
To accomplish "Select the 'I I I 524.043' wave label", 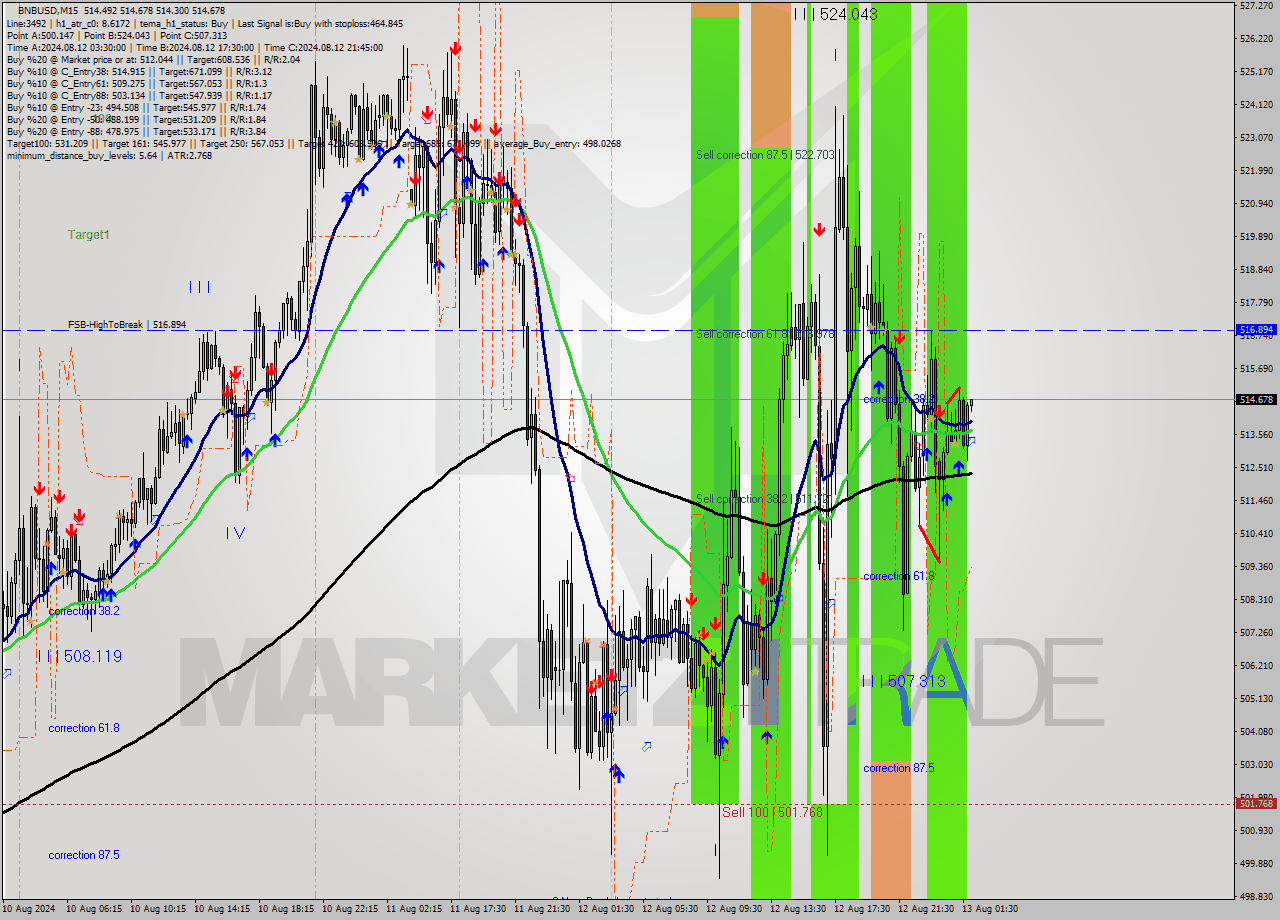I will point(835,14).
